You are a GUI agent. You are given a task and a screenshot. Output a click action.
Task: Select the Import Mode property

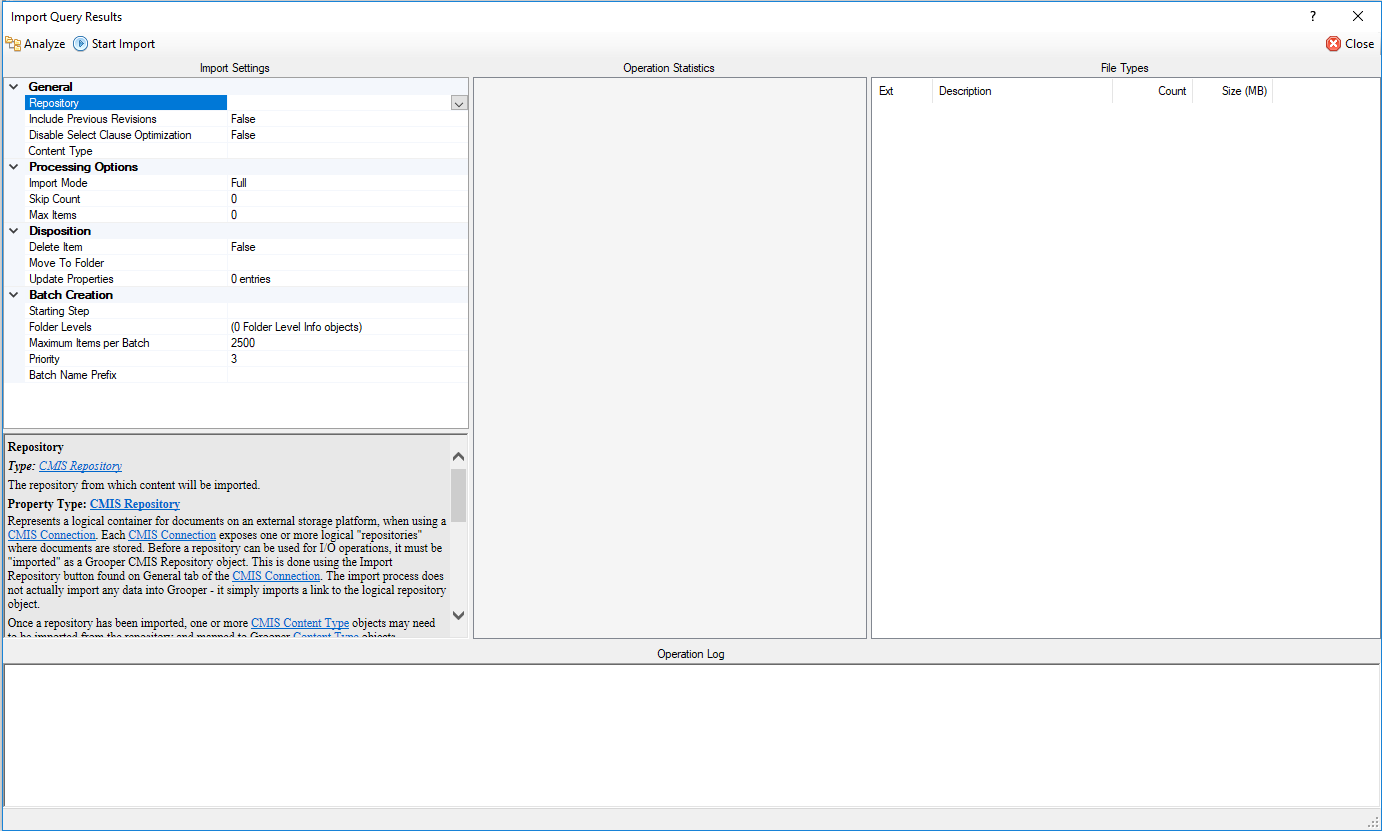tap(246, 183)
